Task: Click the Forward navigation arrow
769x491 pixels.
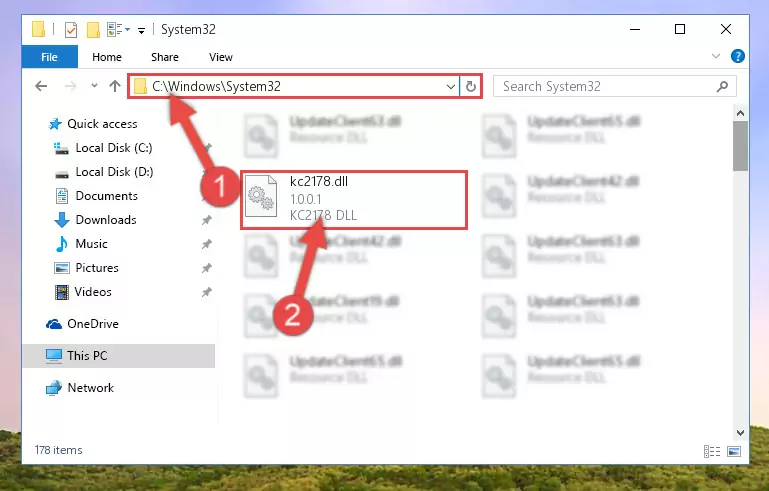Action: tap(71, 86)
